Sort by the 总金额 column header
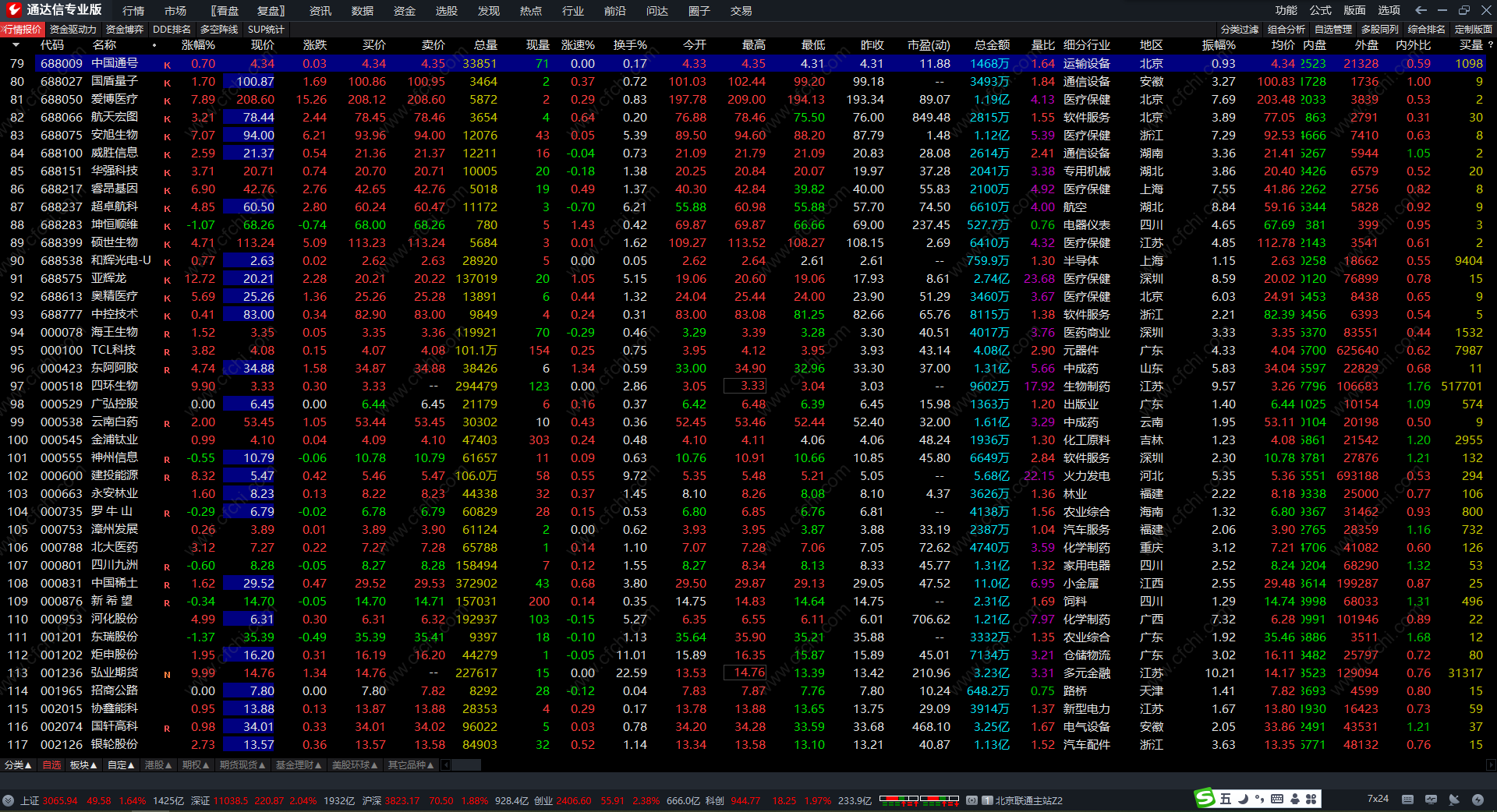1497x812 pixels. point(992,45)
